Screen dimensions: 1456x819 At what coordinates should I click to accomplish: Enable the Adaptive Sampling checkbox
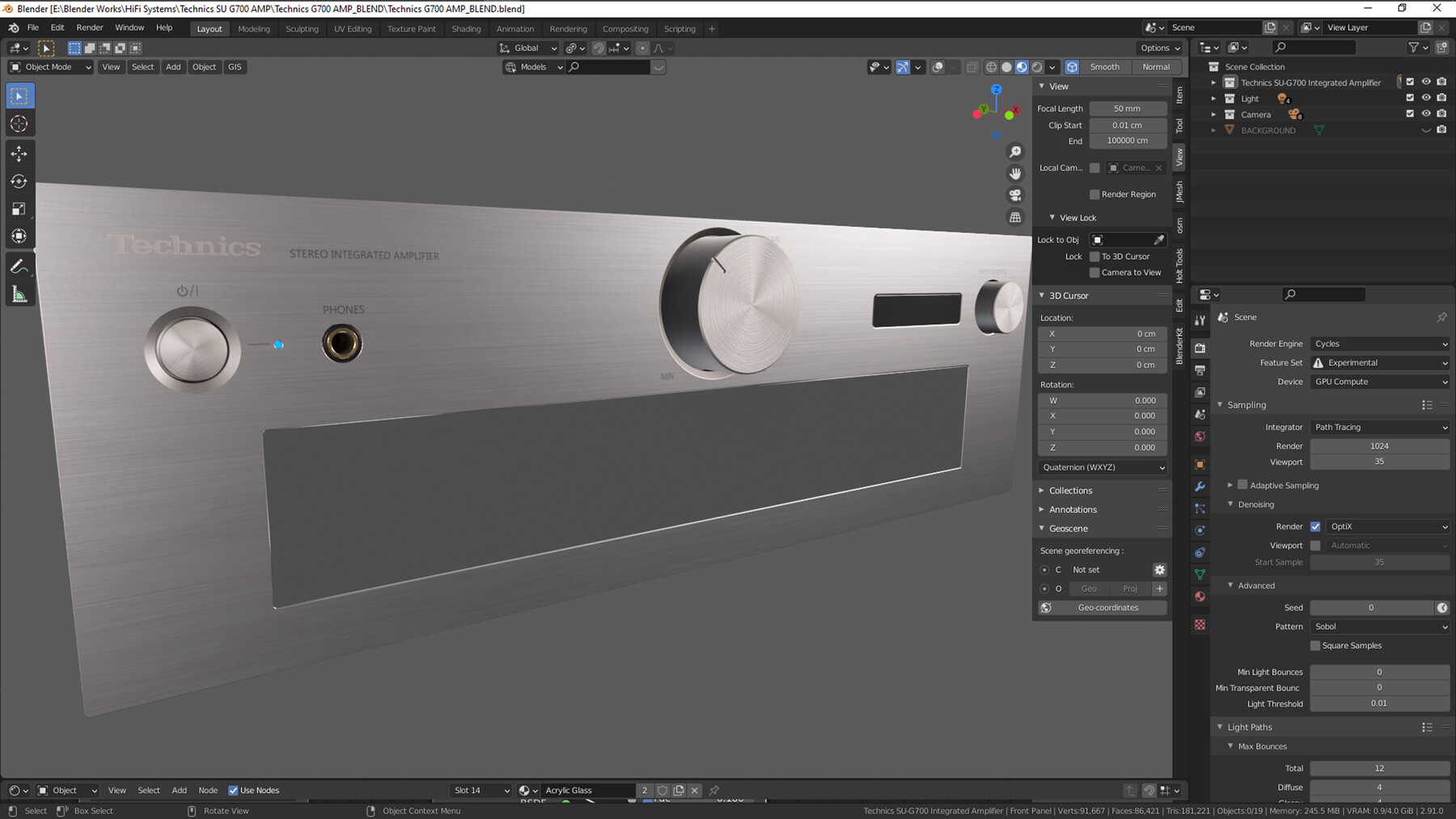[1242, 484]
